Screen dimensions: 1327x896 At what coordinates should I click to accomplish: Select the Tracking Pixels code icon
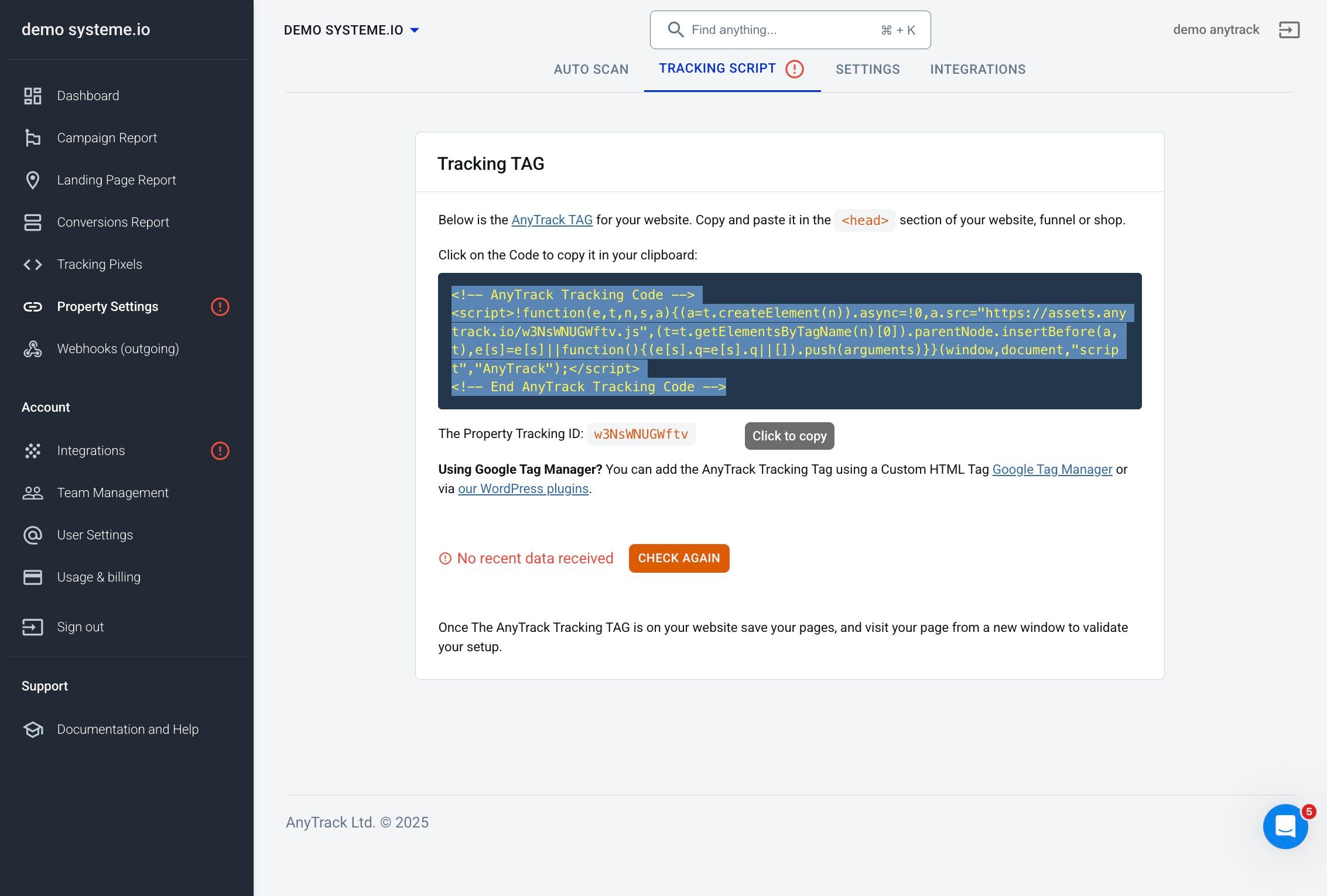(33, 264)
